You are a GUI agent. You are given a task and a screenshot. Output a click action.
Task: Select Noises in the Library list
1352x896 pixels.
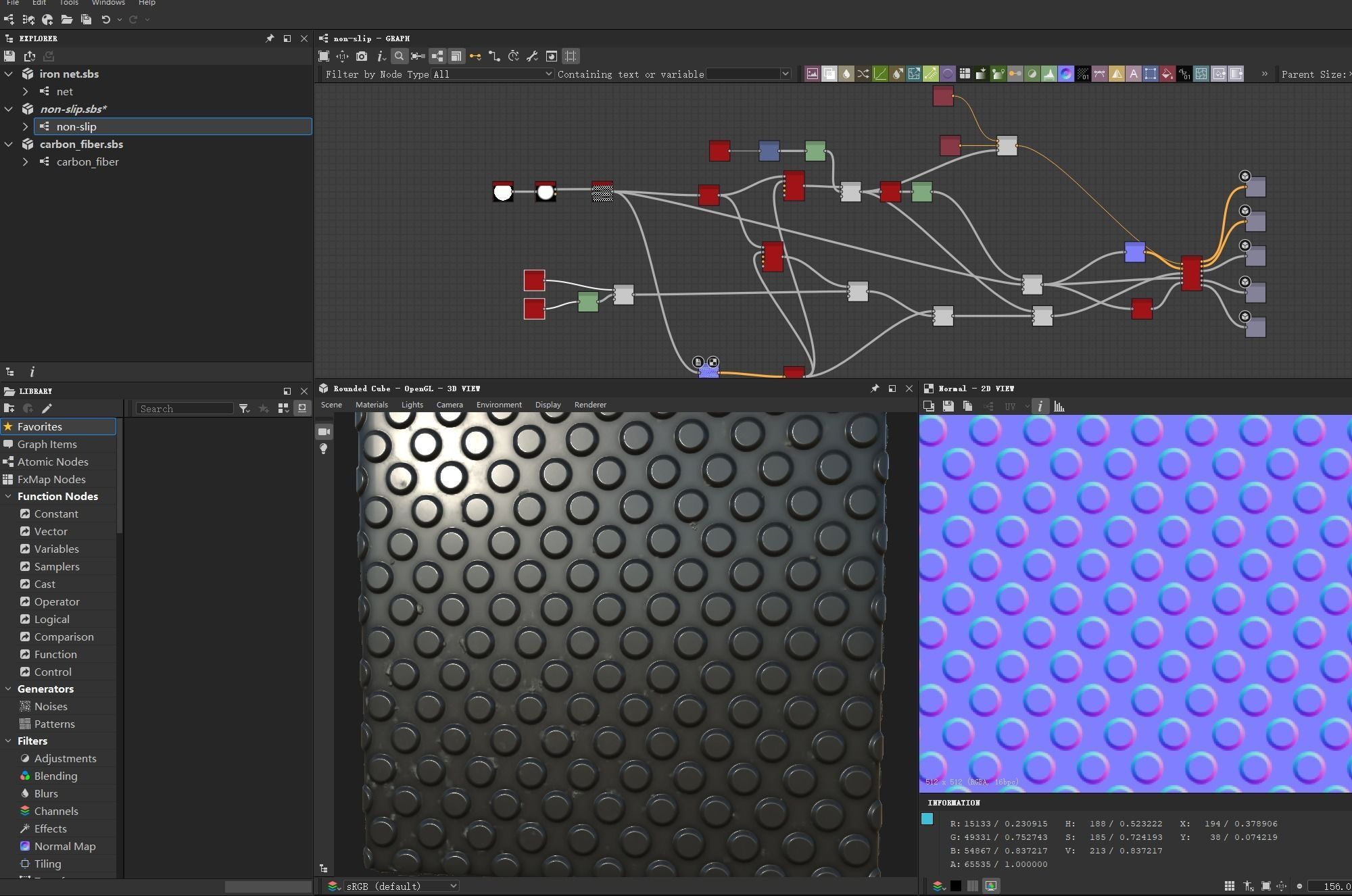coord(51,707)
